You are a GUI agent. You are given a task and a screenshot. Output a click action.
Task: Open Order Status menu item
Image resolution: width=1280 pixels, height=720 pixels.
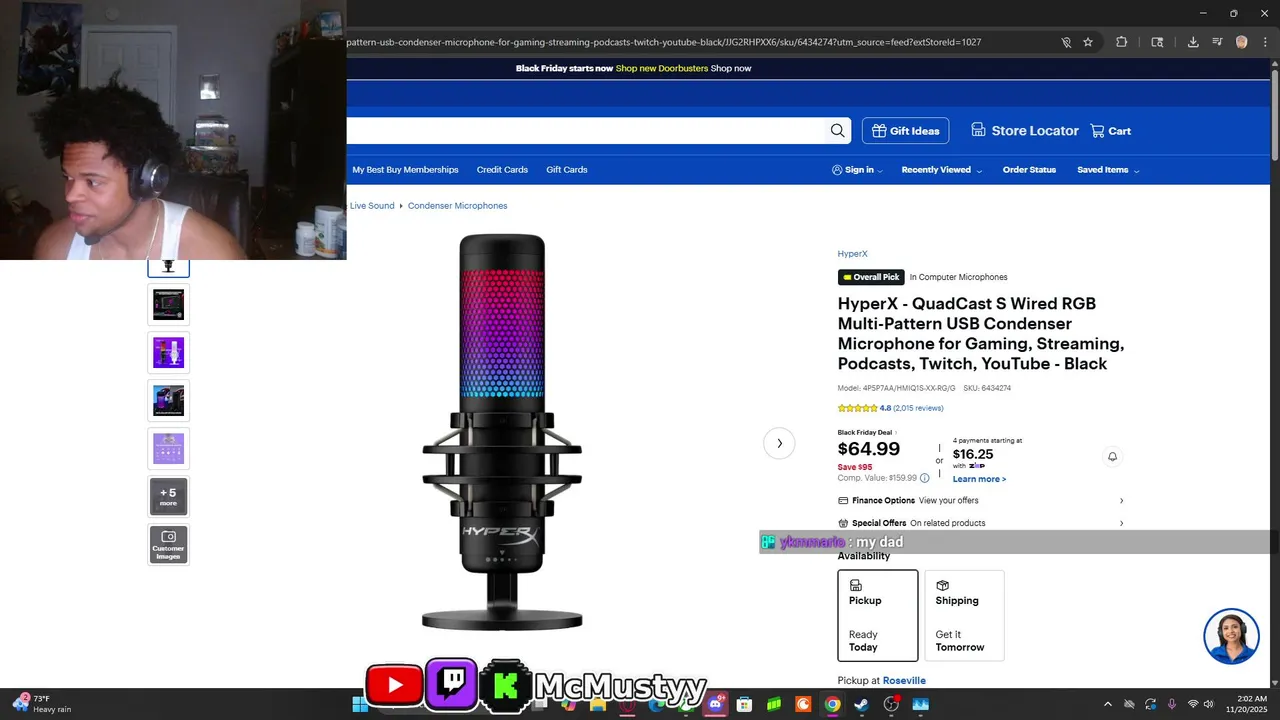pos(1029,170)
